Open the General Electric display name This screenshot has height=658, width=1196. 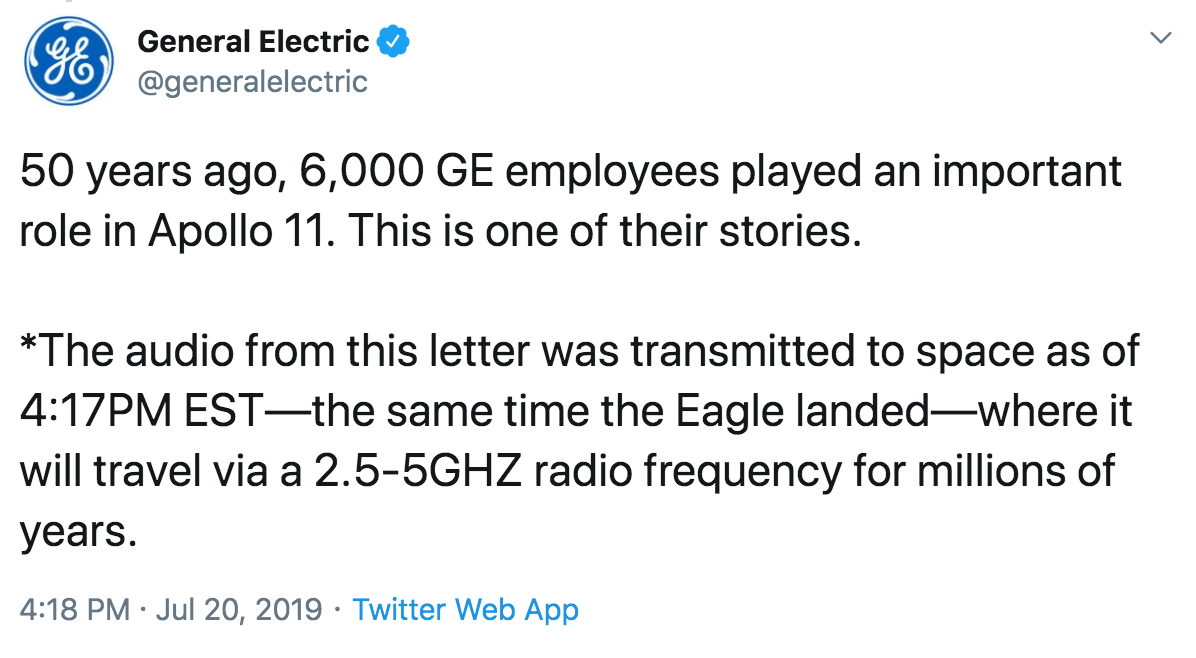[253, 42]
